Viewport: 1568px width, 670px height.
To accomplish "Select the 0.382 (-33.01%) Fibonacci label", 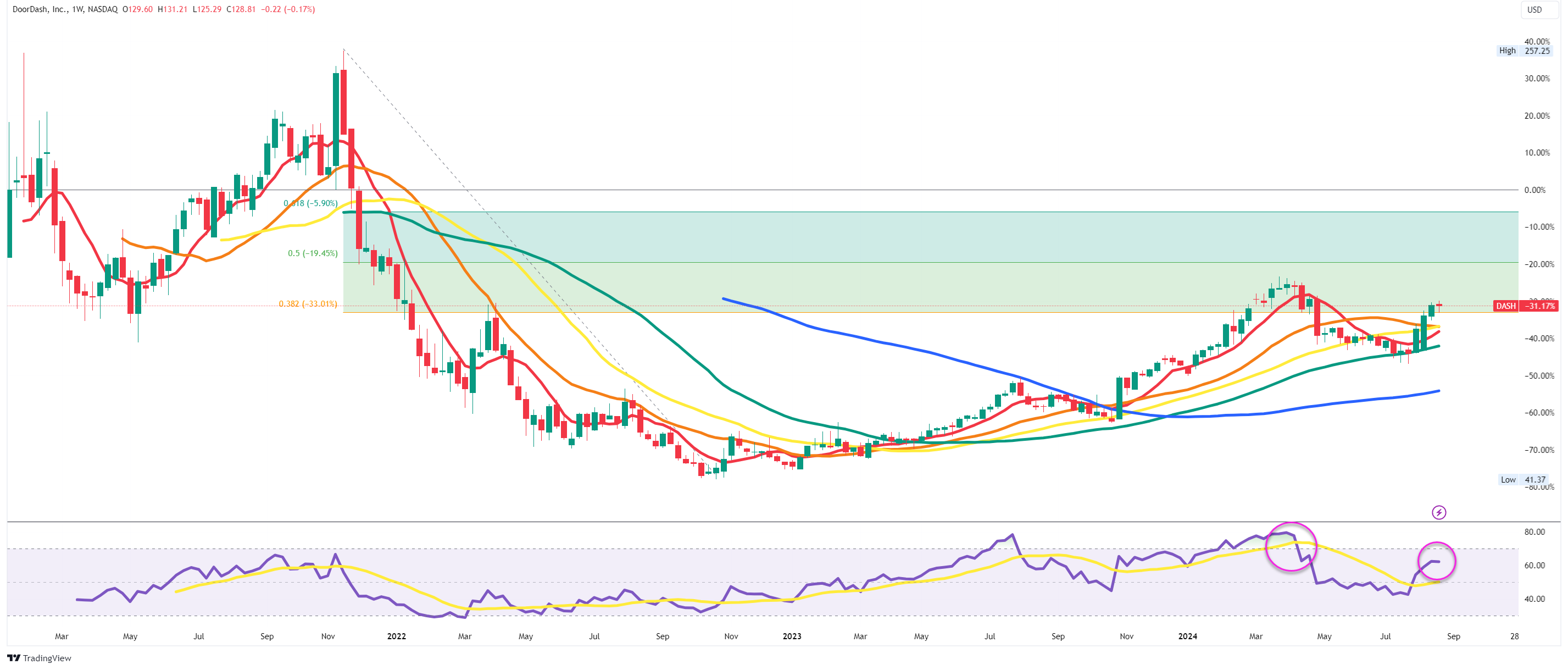I will coord(307,303).
